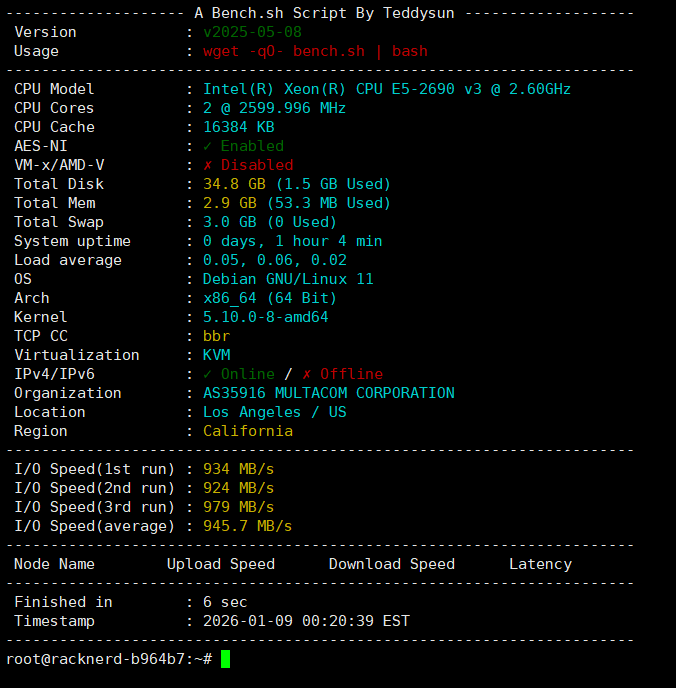The image size is (676, 688).
Task: Click the green check mark beside Online
Action: 207,374
